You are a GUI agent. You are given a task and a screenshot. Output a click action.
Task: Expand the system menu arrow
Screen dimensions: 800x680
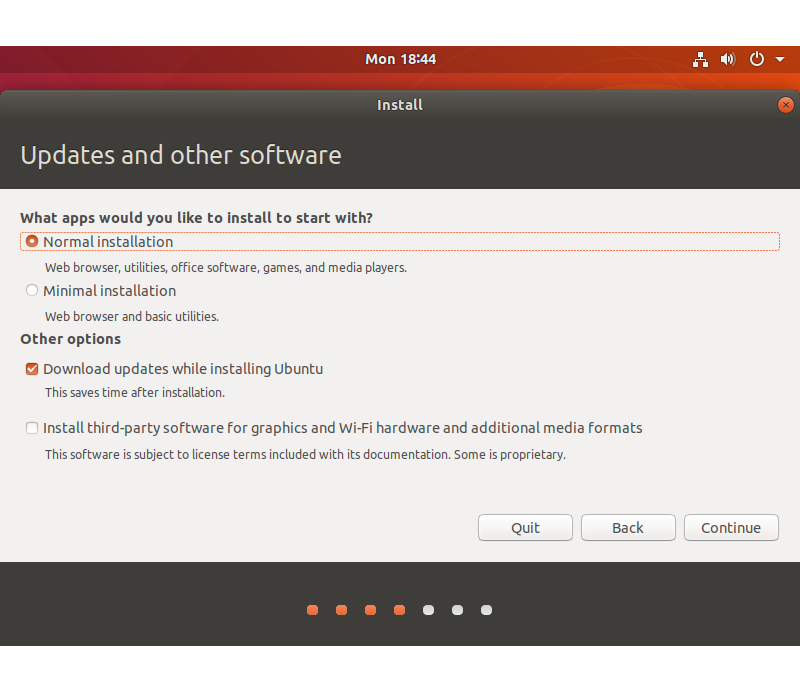click(x=780, y=60)
